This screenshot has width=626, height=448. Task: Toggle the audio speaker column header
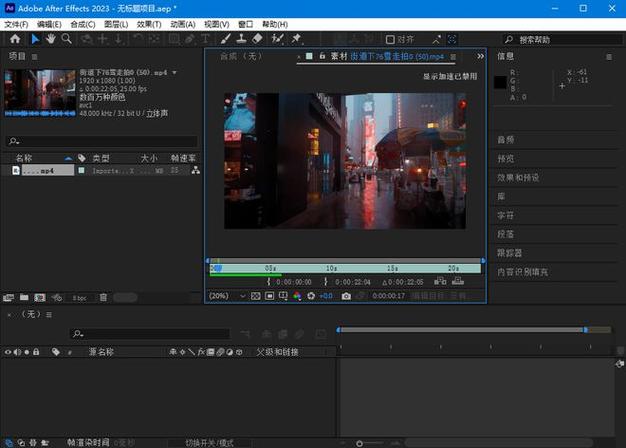click(17, 352)
